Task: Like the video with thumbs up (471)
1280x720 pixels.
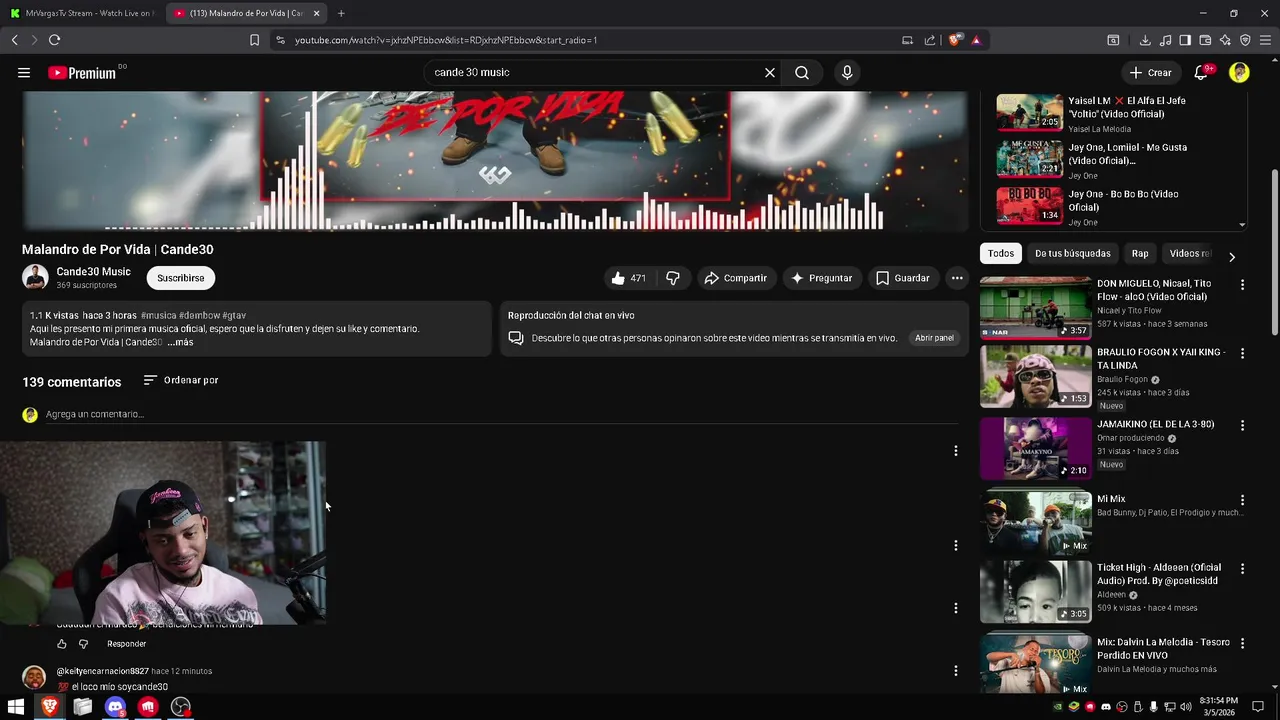Action: (629, 278)
